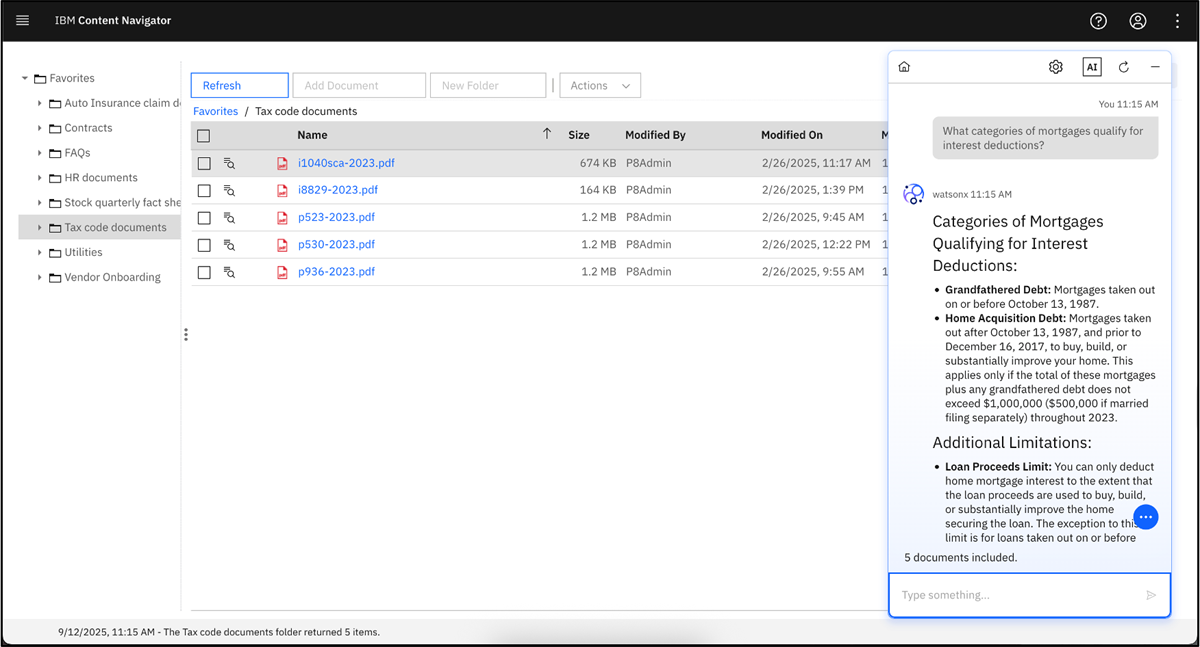Open the user profile icon
This screenshot has width=1200, height=647.
(1138, 21)
